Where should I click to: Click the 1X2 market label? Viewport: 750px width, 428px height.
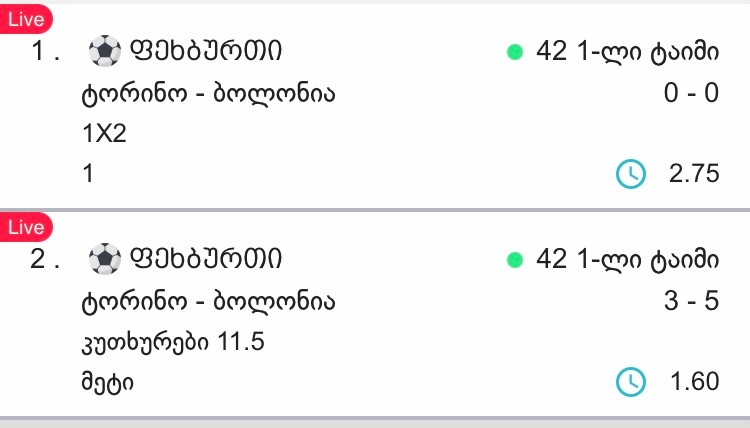[104, 133]
